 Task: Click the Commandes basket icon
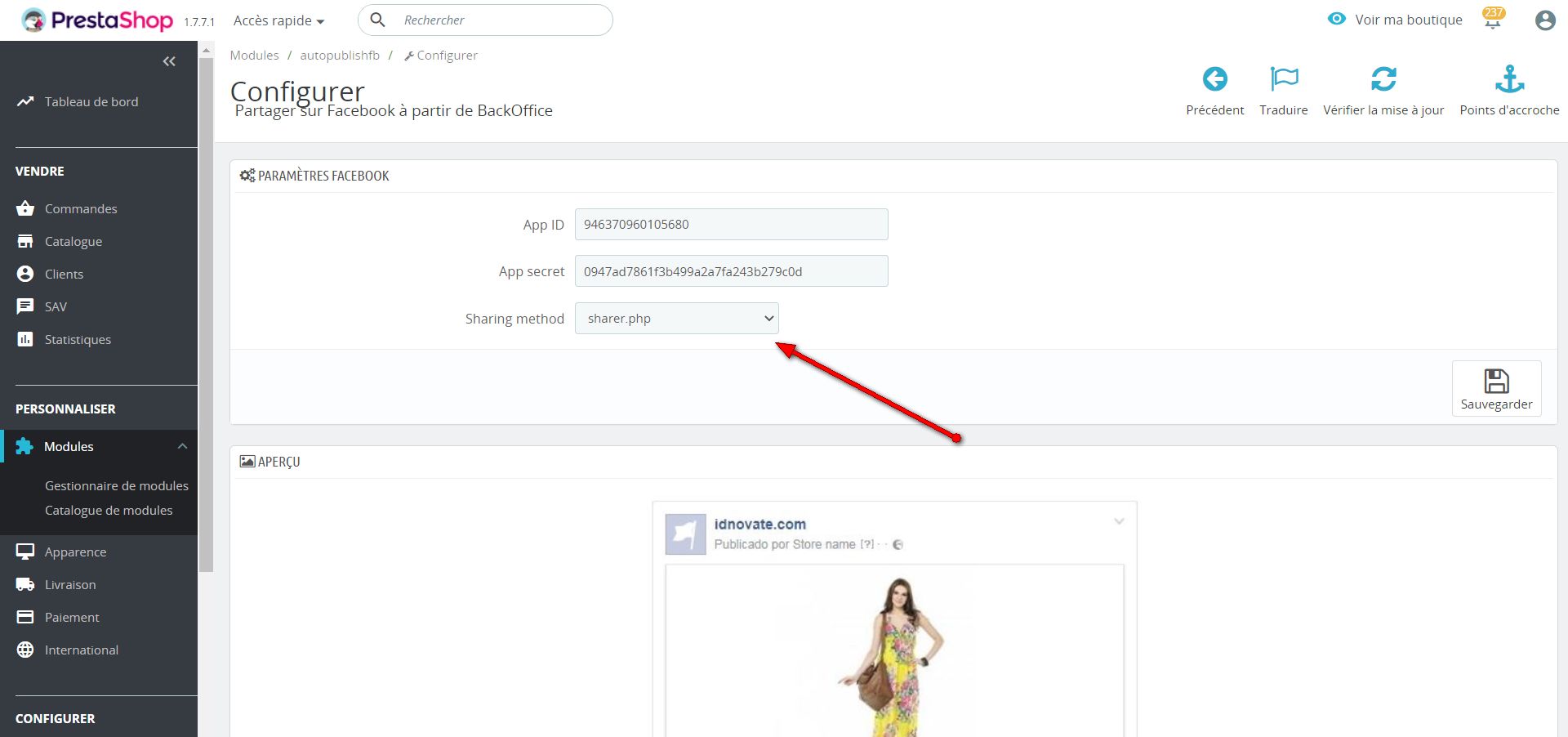point(25,208)
